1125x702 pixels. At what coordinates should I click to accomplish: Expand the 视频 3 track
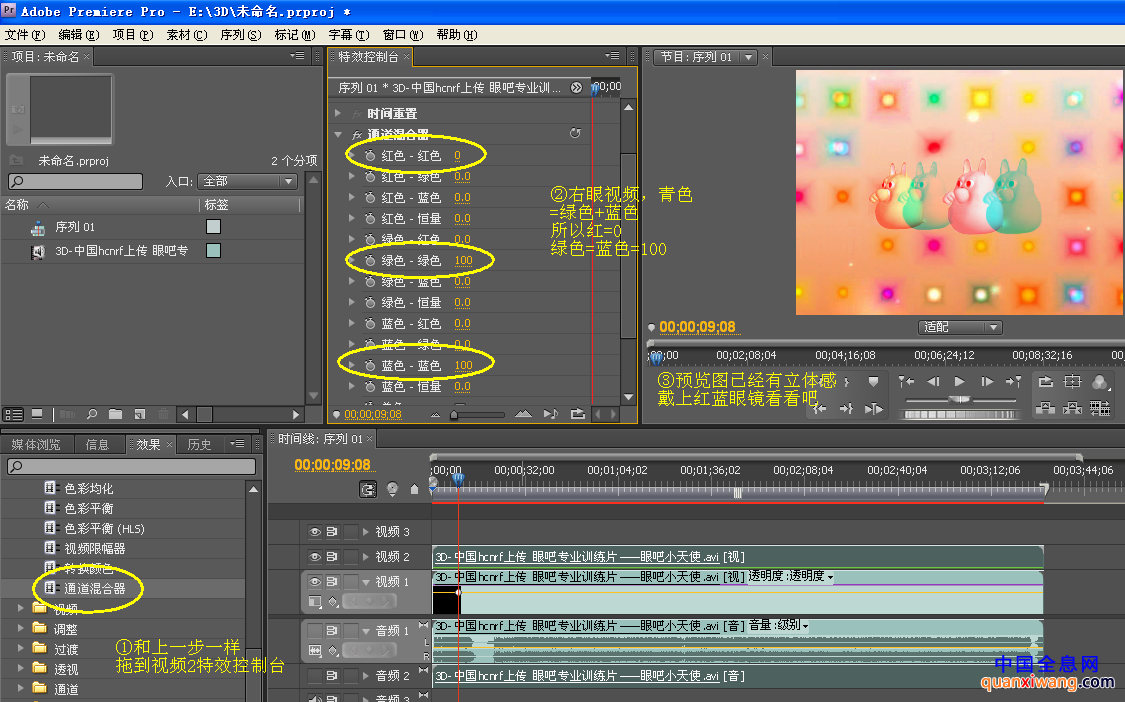coord(366,532)
